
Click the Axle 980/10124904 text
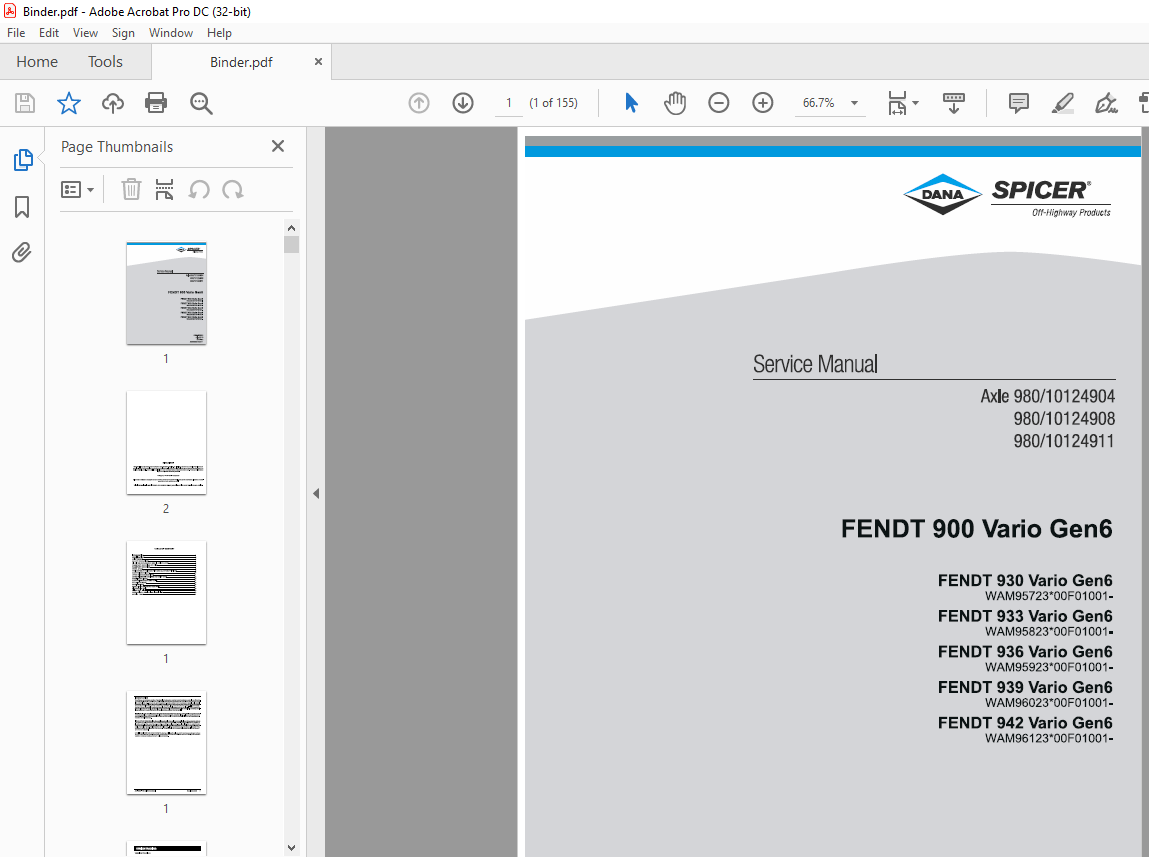tap(1048, 396)
